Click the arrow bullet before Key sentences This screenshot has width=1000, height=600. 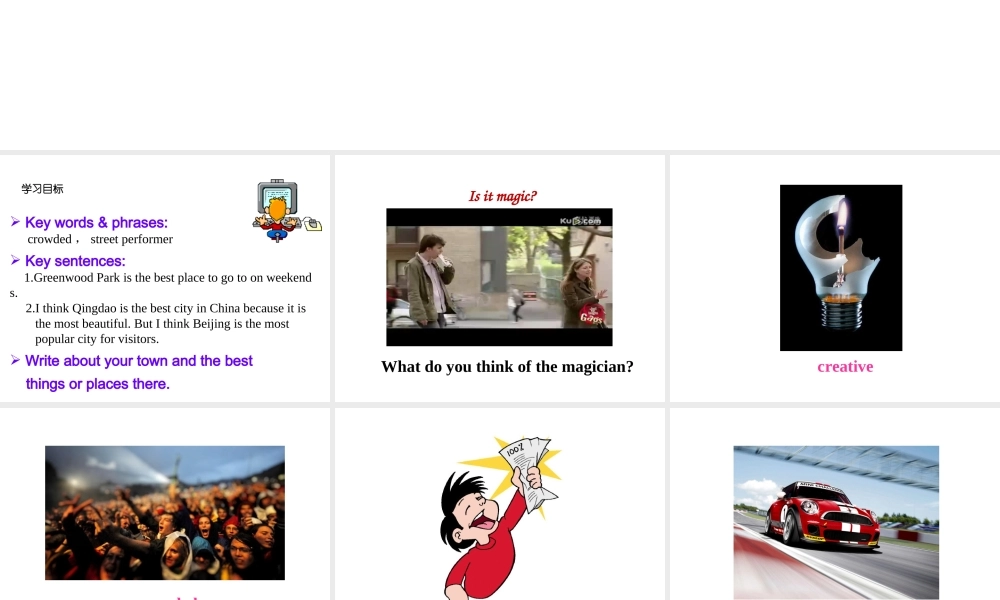[x=15, y=260]
